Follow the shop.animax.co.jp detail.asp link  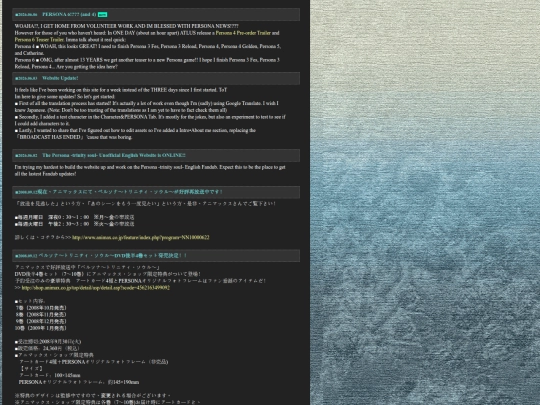[x=95, y=288]
